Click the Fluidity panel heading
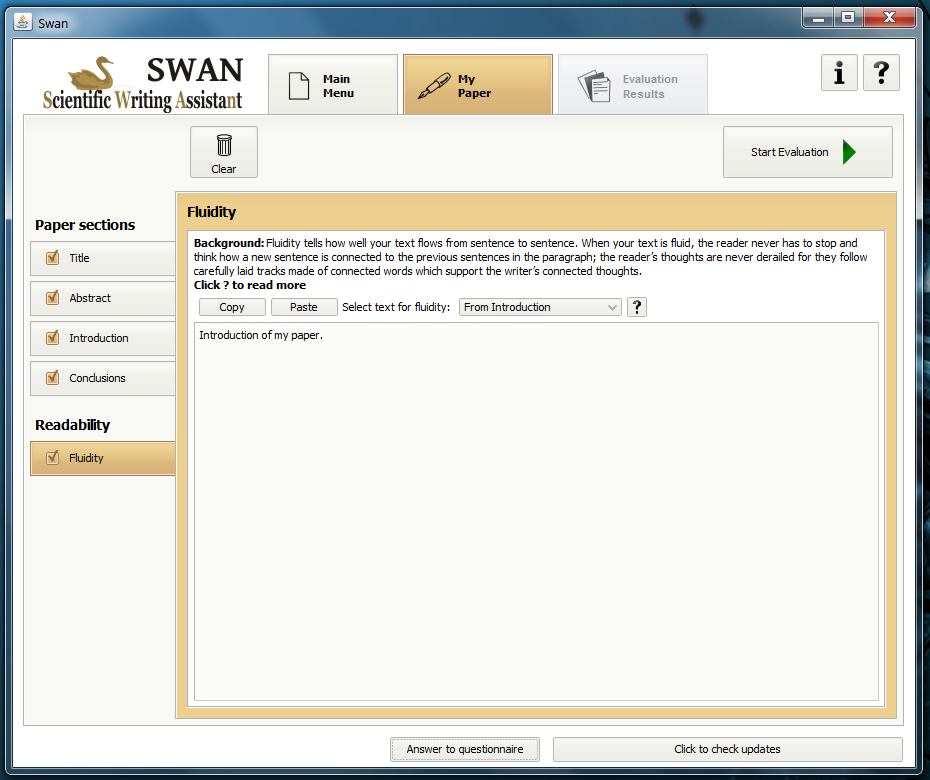Screen dimensions: 930x780 [x=211, y=212]
